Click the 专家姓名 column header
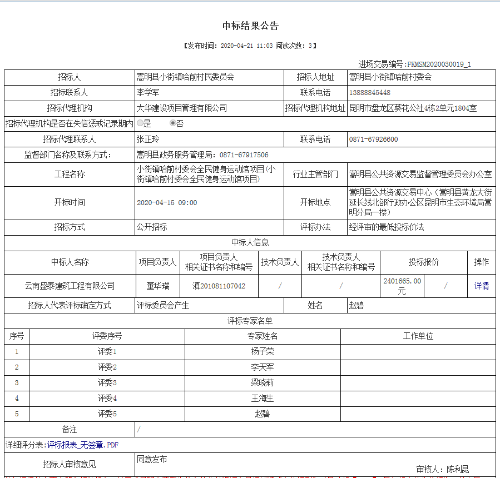This screenshot has height=478, width=500. click(x=262, y=336)
